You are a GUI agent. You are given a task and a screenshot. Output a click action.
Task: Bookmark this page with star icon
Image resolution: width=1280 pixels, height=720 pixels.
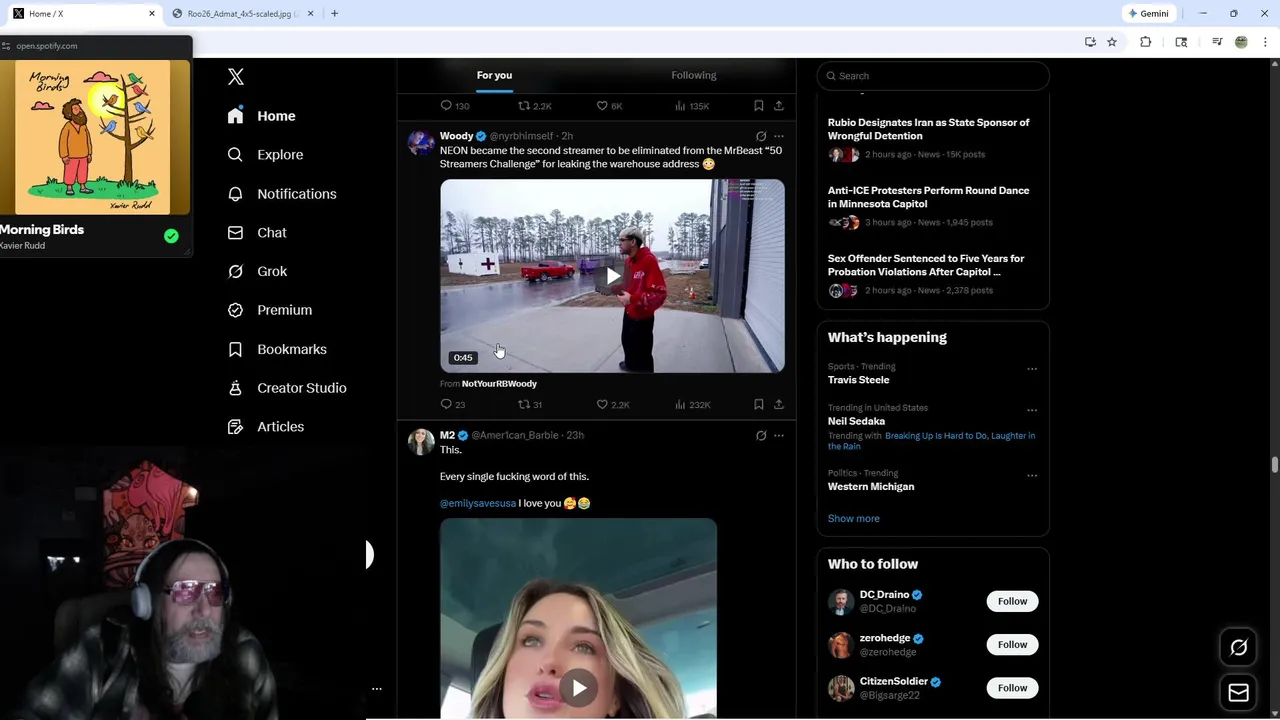point(1112,42)
